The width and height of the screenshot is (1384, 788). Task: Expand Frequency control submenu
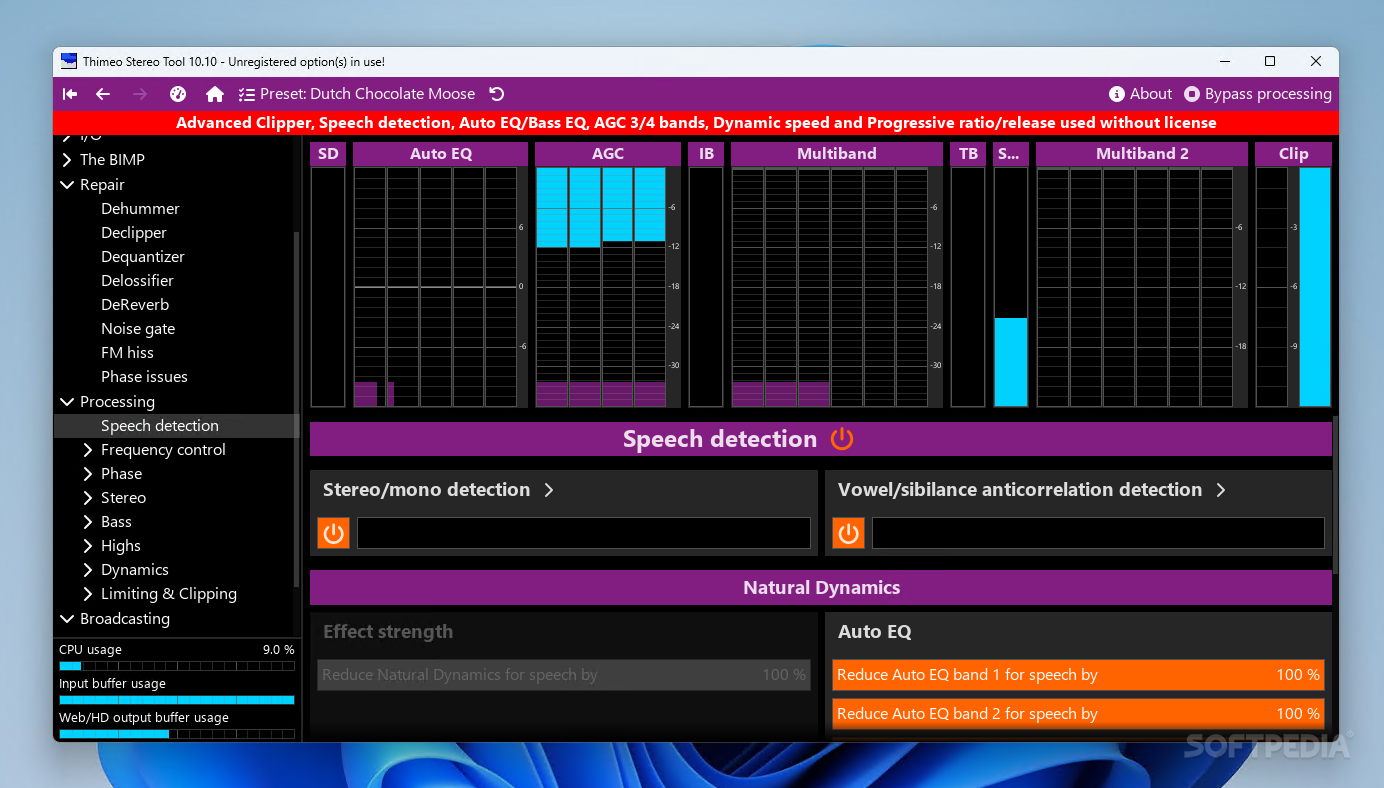click(88, 450)
